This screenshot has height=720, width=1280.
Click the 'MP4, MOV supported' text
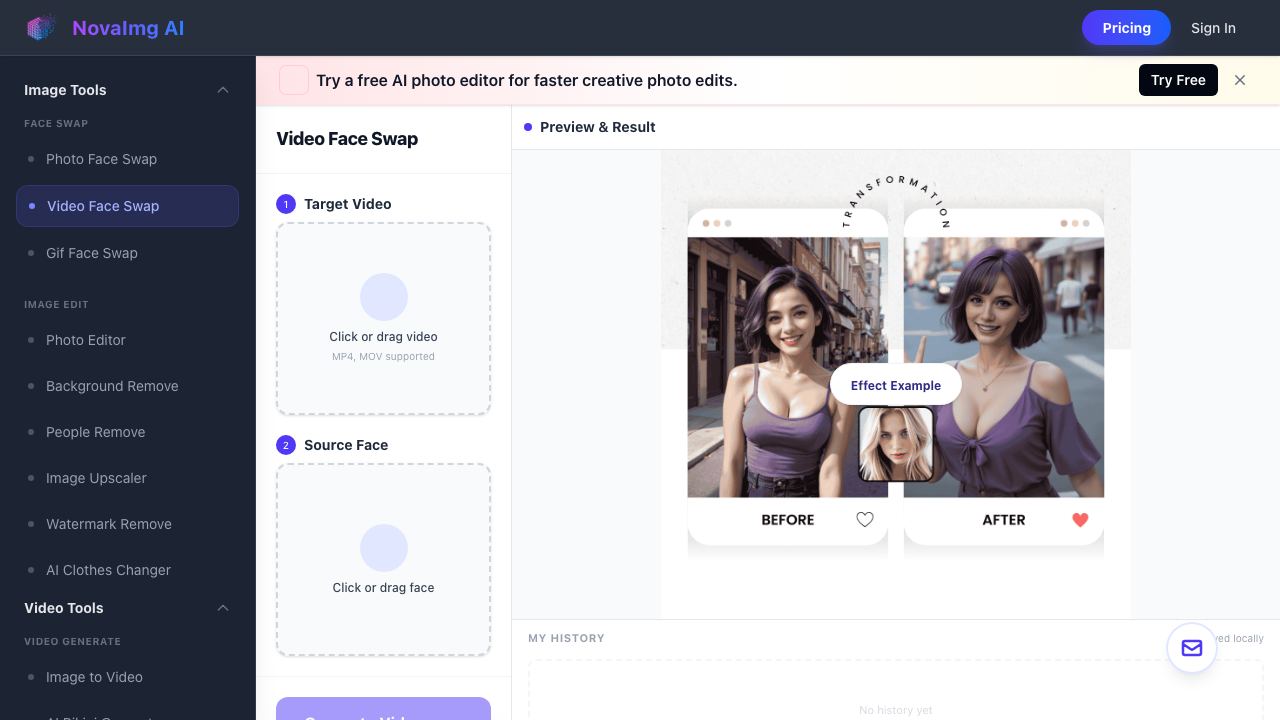pos(384,356)
